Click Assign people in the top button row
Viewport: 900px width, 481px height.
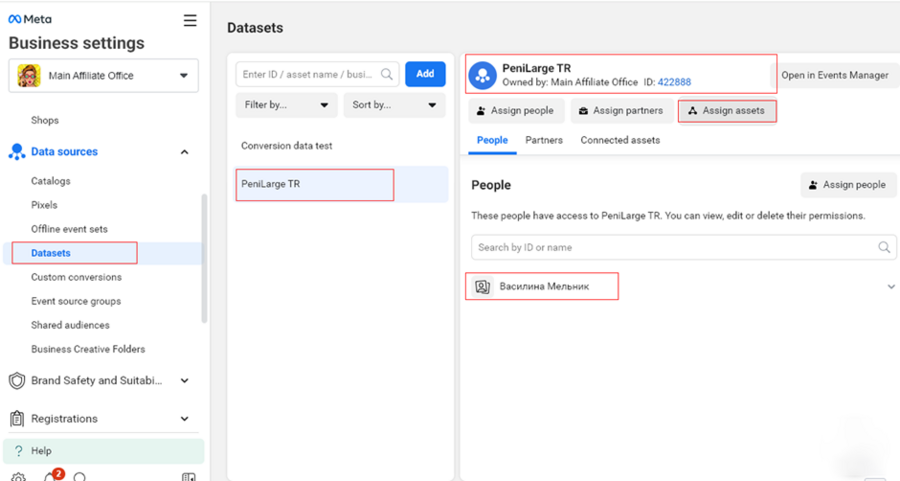click(516, 111)
